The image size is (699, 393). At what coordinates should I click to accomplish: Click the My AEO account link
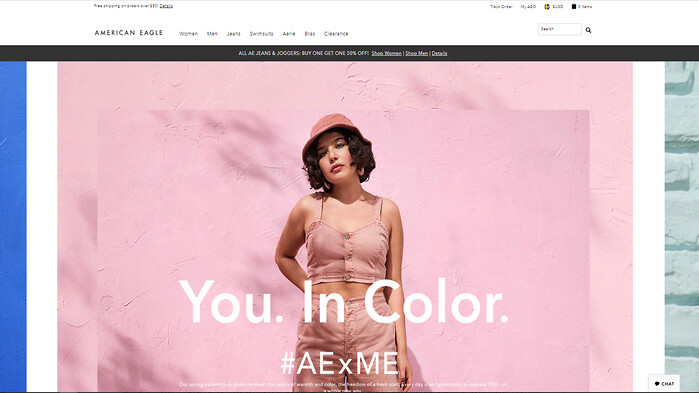(528, 7)
